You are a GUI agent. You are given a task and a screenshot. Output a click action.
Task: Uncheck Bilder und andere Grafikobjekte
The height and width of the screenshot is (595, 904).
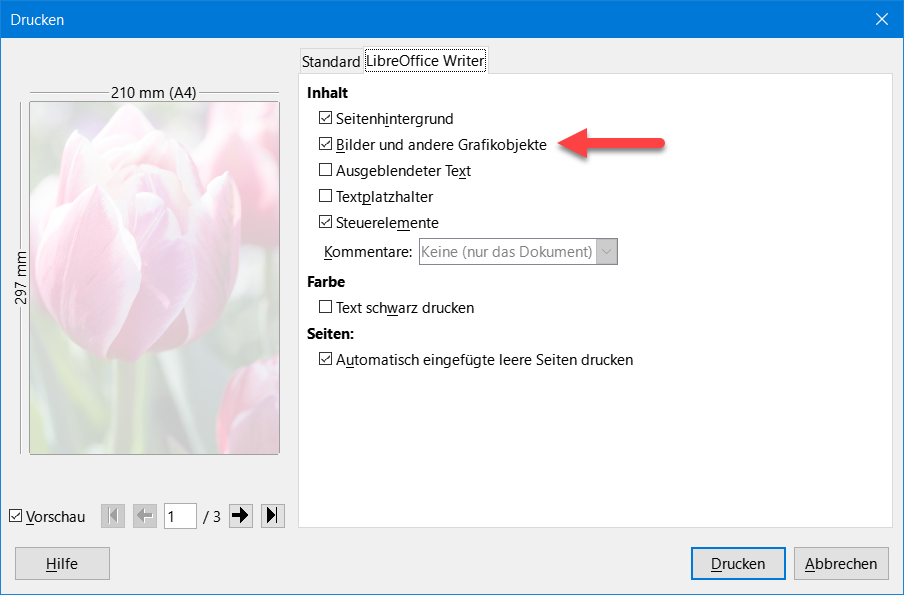pos(325,145)
